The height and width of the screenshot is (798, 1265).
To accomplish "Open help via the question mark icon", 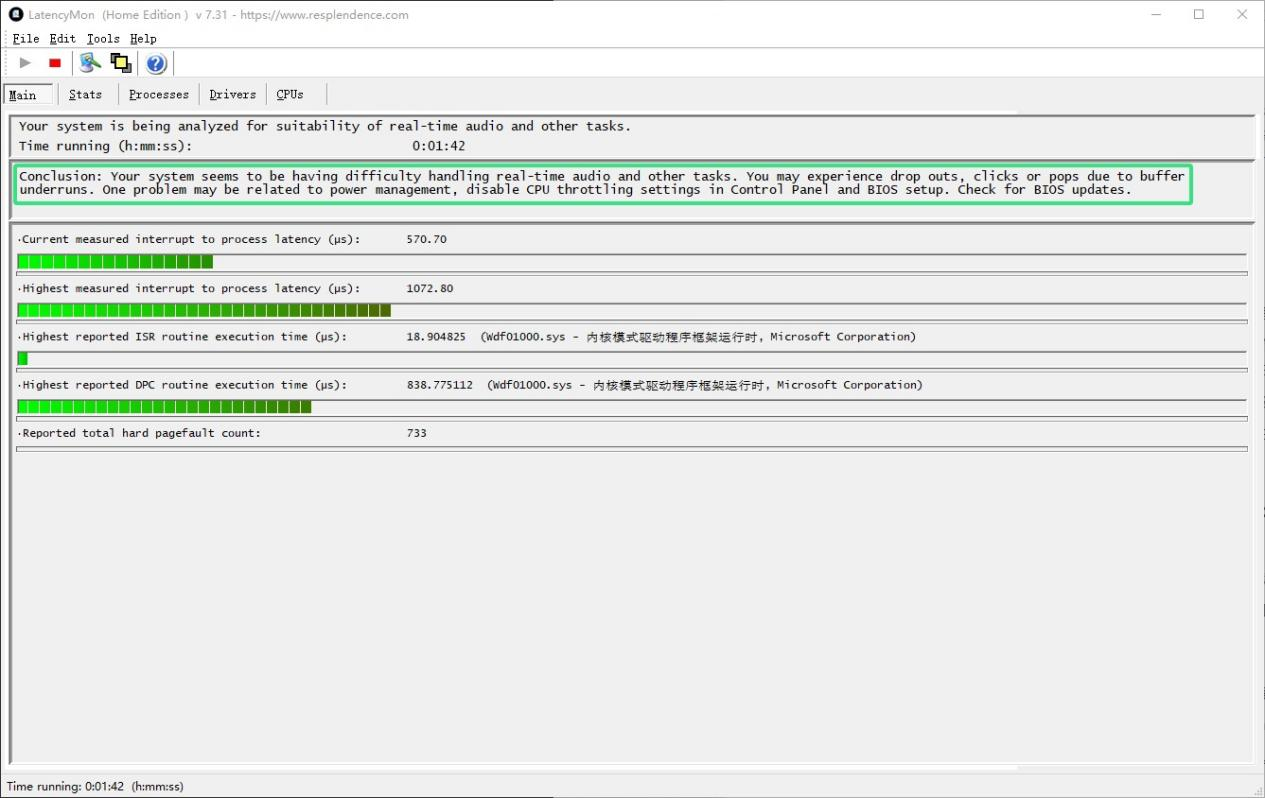I will 156,63.
